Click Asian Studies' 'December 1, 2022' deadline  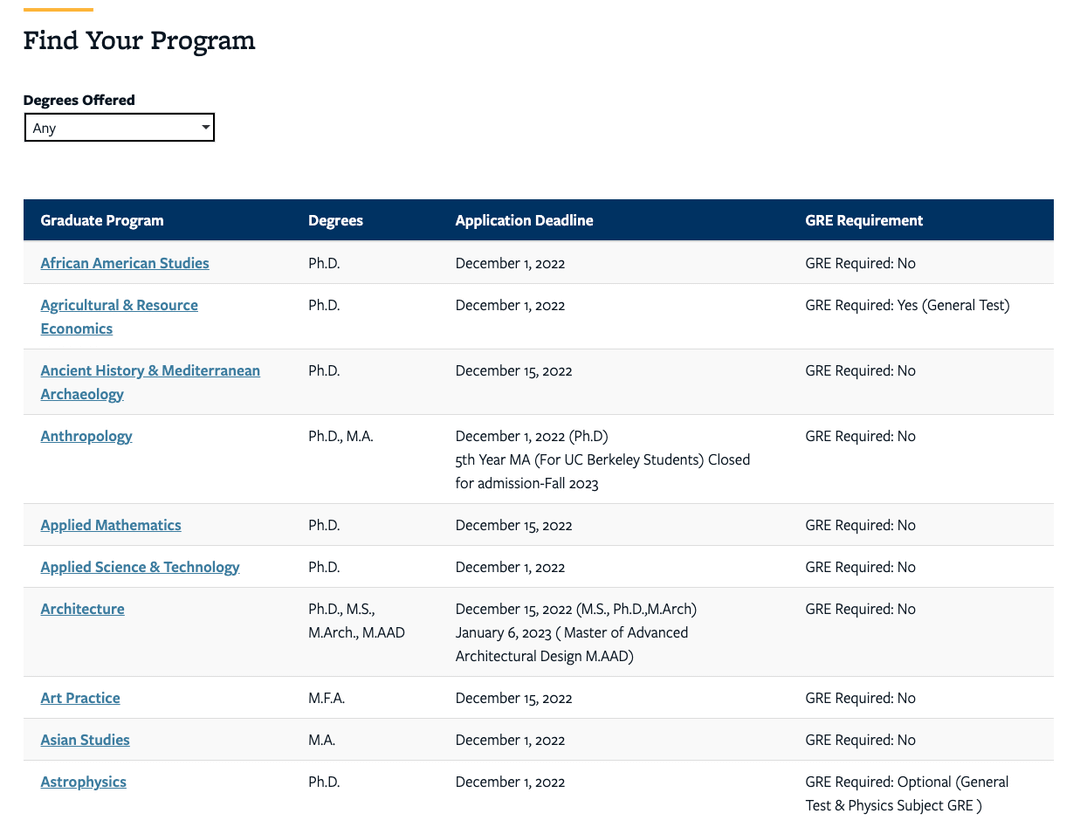[510, 740]
